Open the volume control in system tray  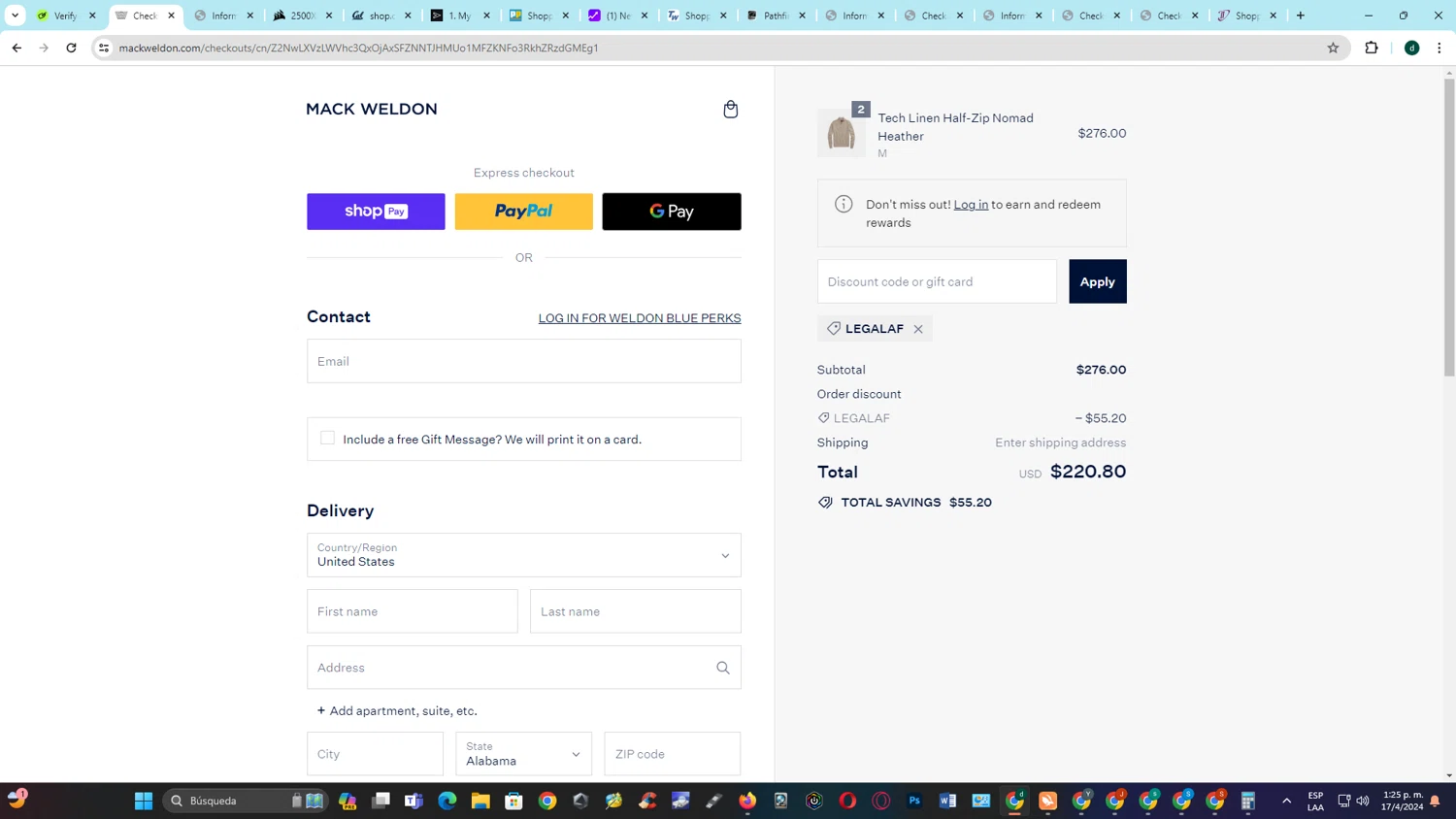1363,801
